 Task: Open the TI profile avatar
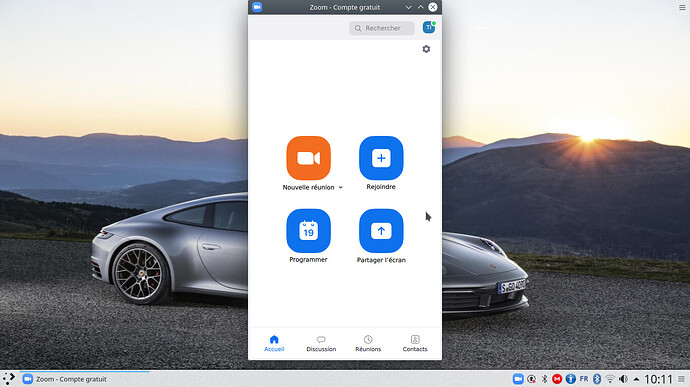pos(429,27)
